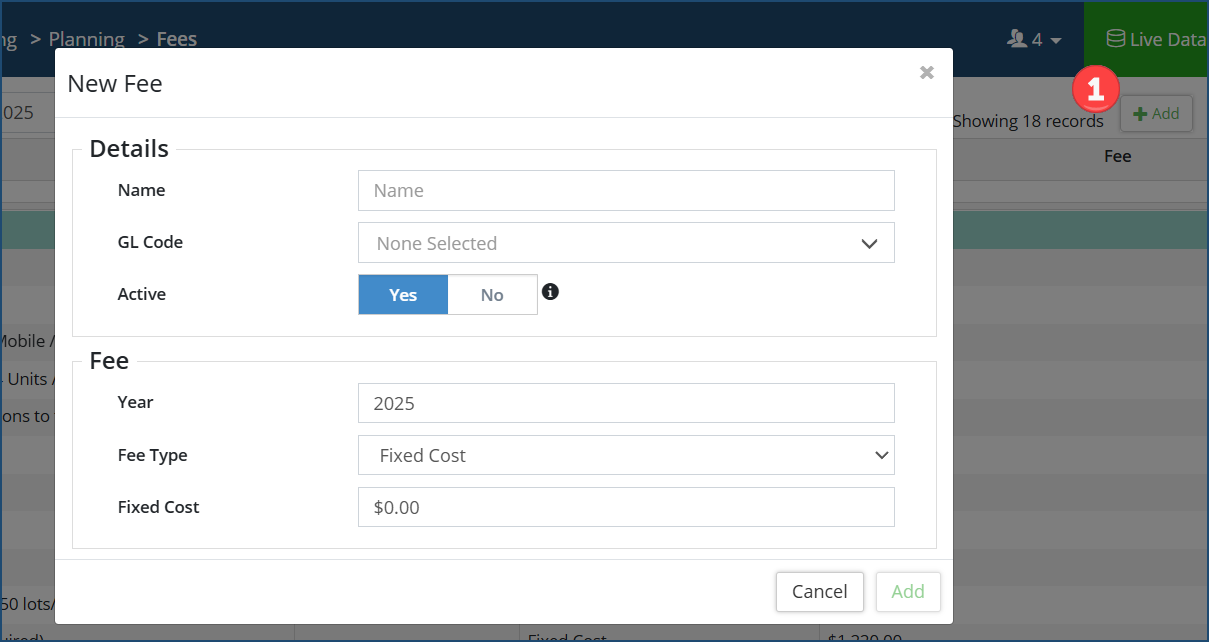Go to Planning in the breadcrumb
Viewport: 1209px width, 642px height.
(x=87, y=39)
